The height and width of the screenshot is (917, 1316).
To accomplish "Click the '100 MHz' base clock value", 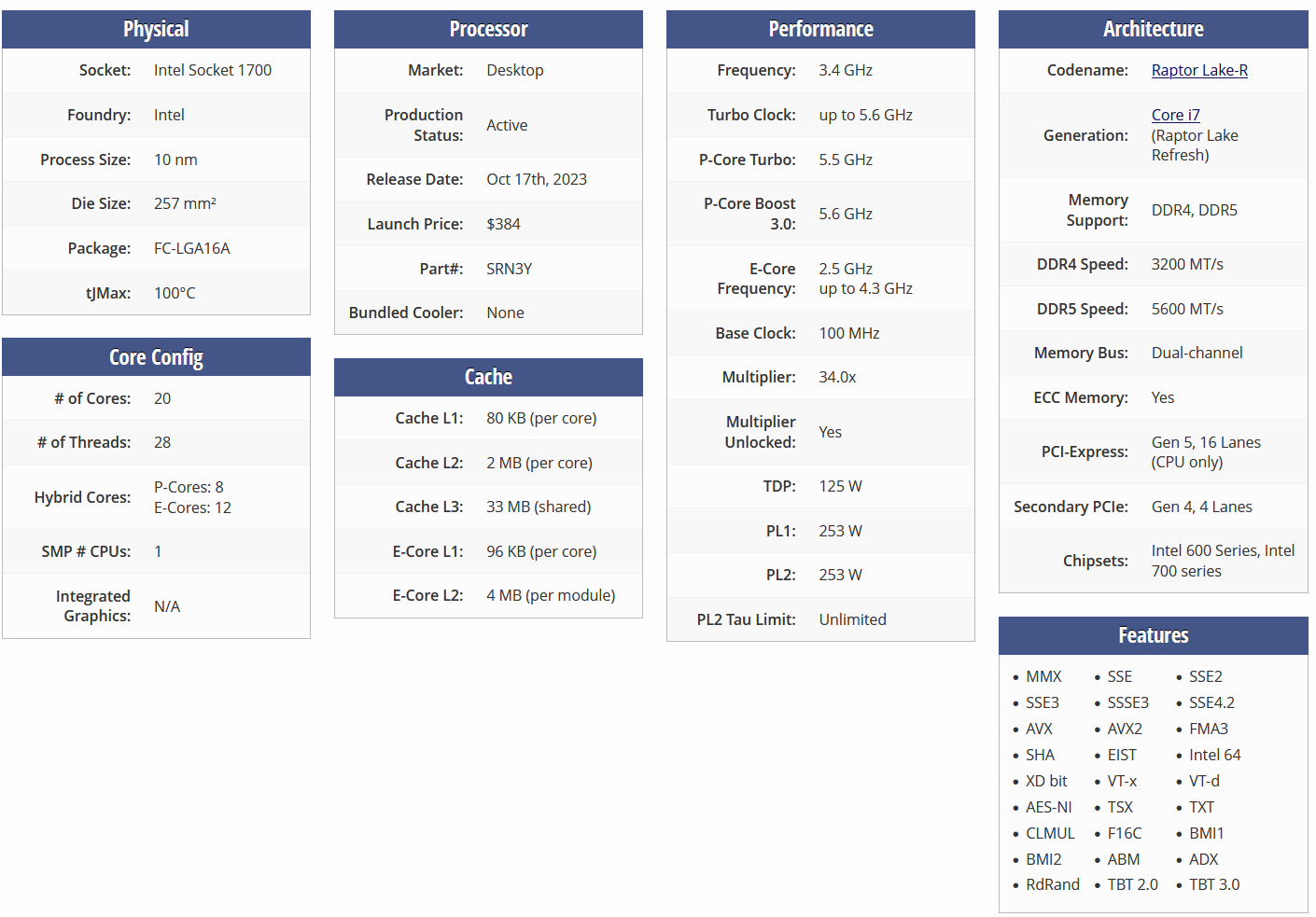I will (x=849, y=333).
